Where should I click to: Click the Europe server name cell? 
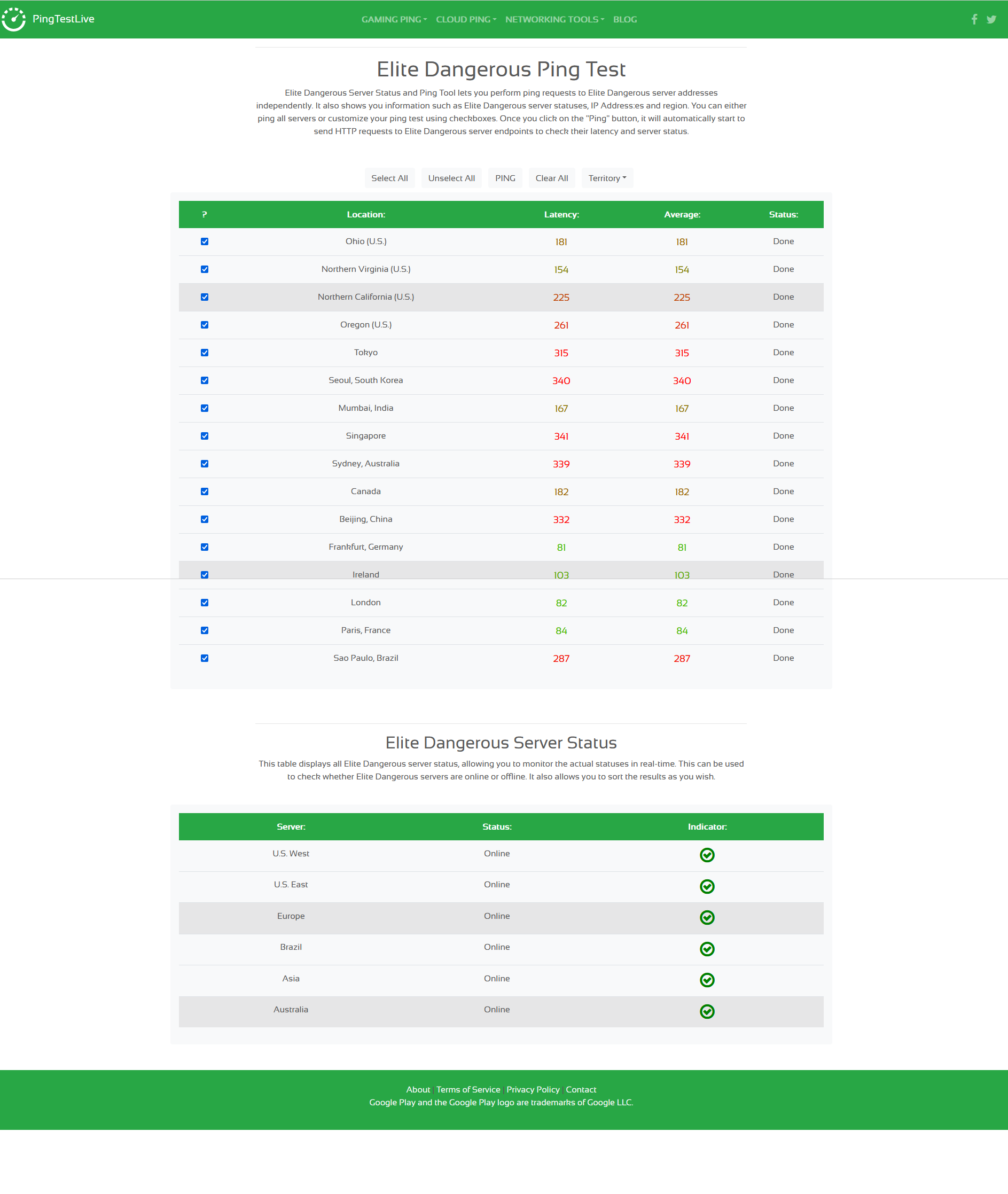point(291,916)
